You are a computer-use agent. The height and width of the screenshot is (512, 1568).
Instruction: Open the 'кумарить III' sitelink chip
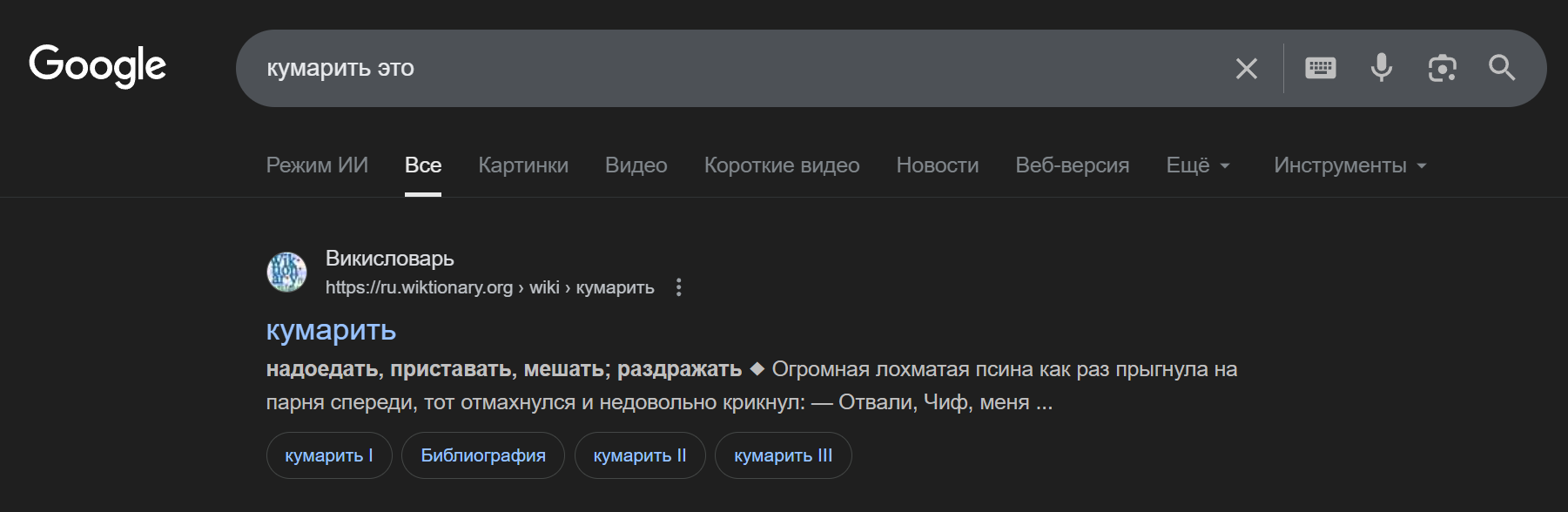click(x=784, y=455)
